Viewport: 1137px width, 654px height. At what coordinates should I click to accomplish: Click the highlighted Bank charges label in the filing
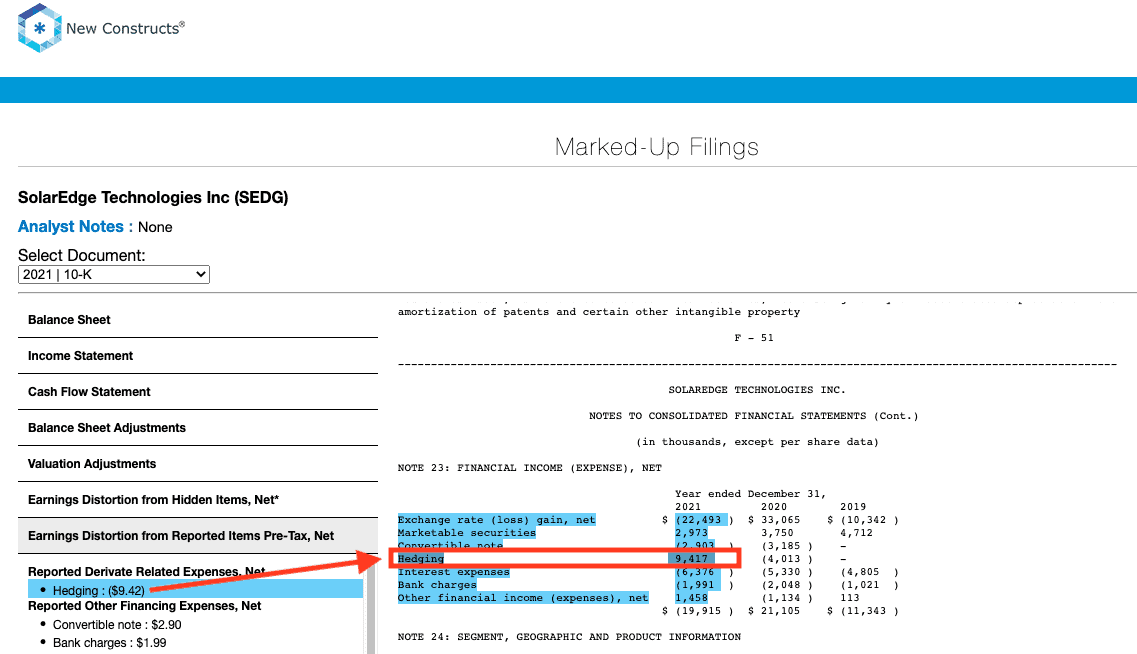tap(437, 585)
